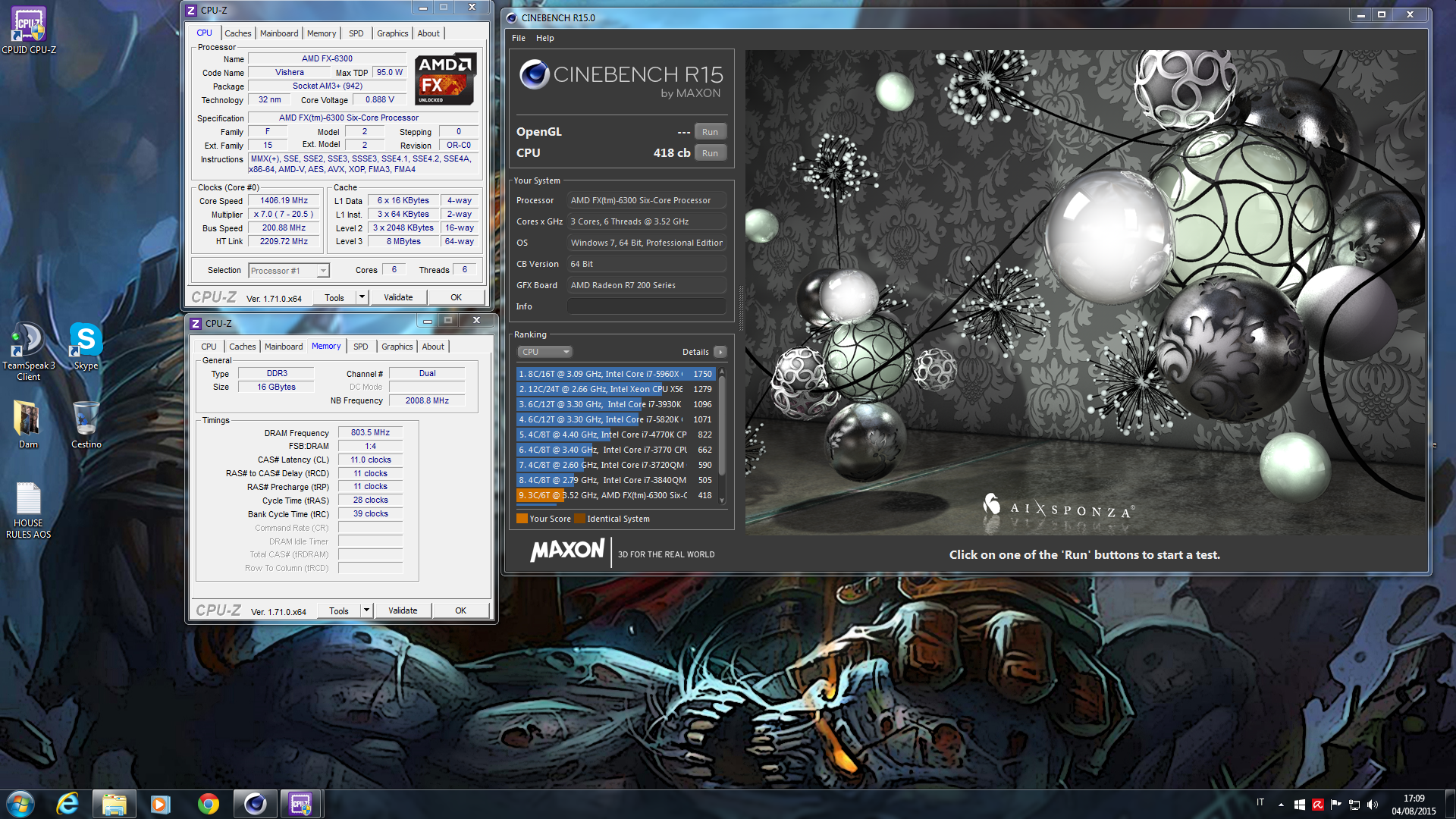Image resolution: width=1456 pixels, height=819 pixels.
Task: Click Tools button in lower CPU-Z window
Action: click(x=339, y=610)
